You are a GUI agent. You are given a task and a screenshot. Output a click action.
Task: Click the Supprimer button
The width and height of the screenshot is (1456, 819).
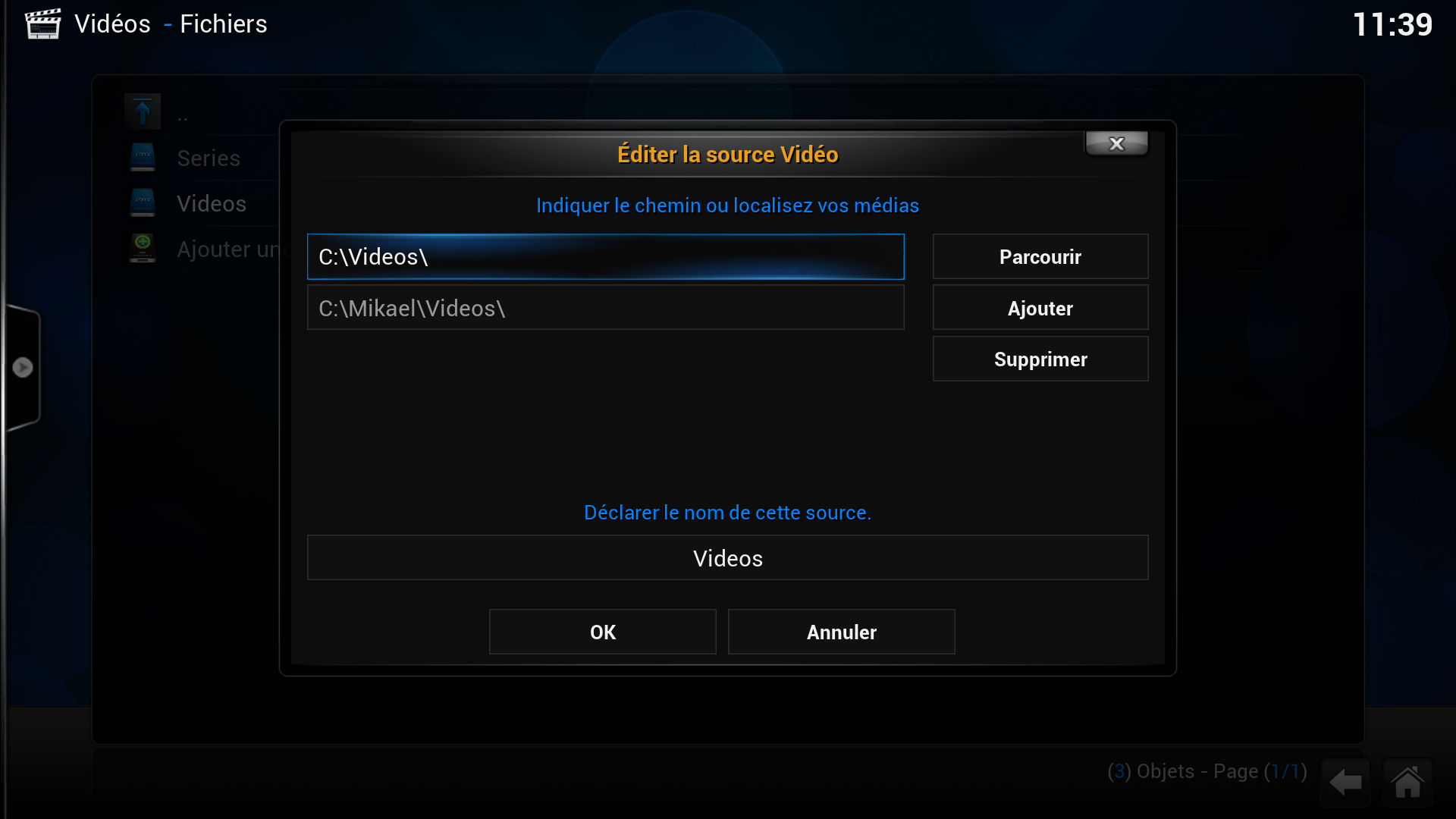[x=1040, y=359]
